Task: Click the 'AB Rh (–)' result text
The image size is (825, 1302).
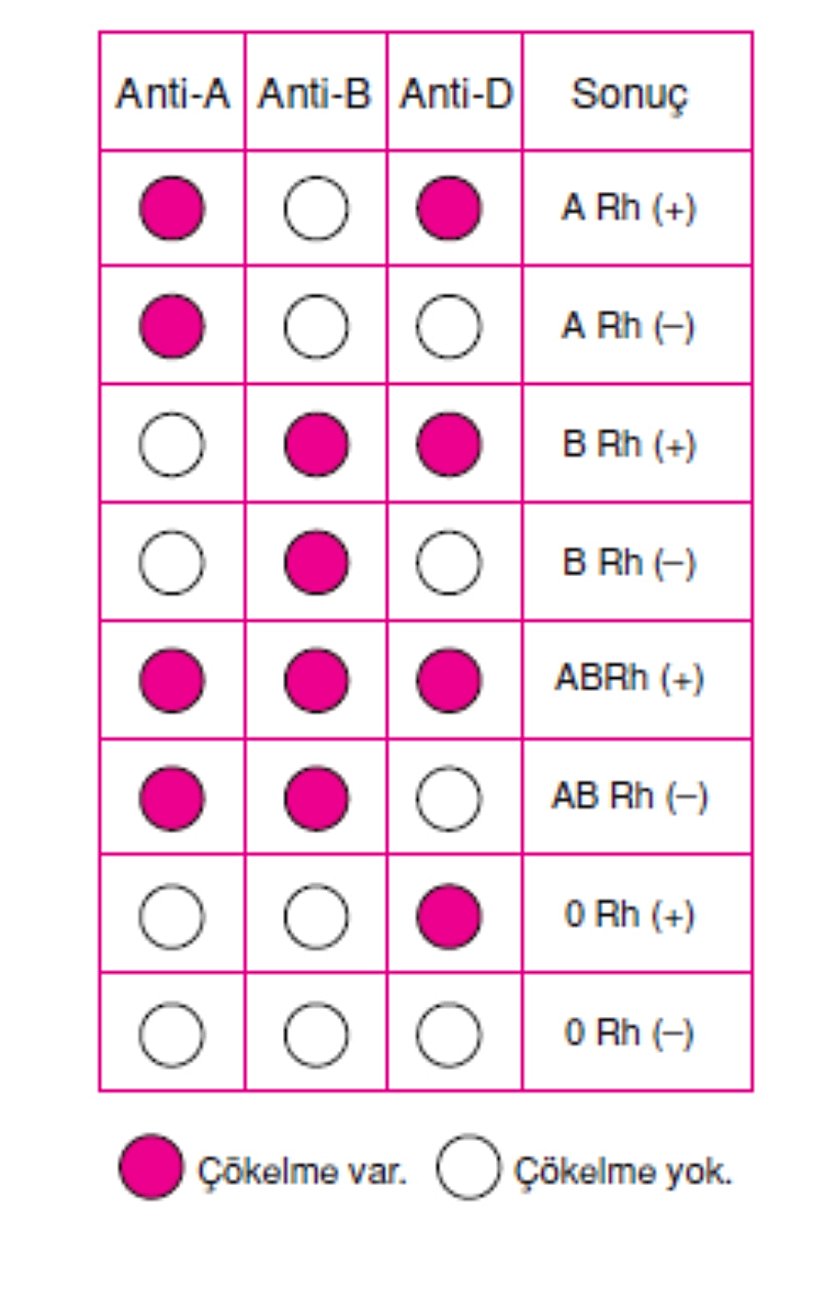Action: (x=629, y=798)
